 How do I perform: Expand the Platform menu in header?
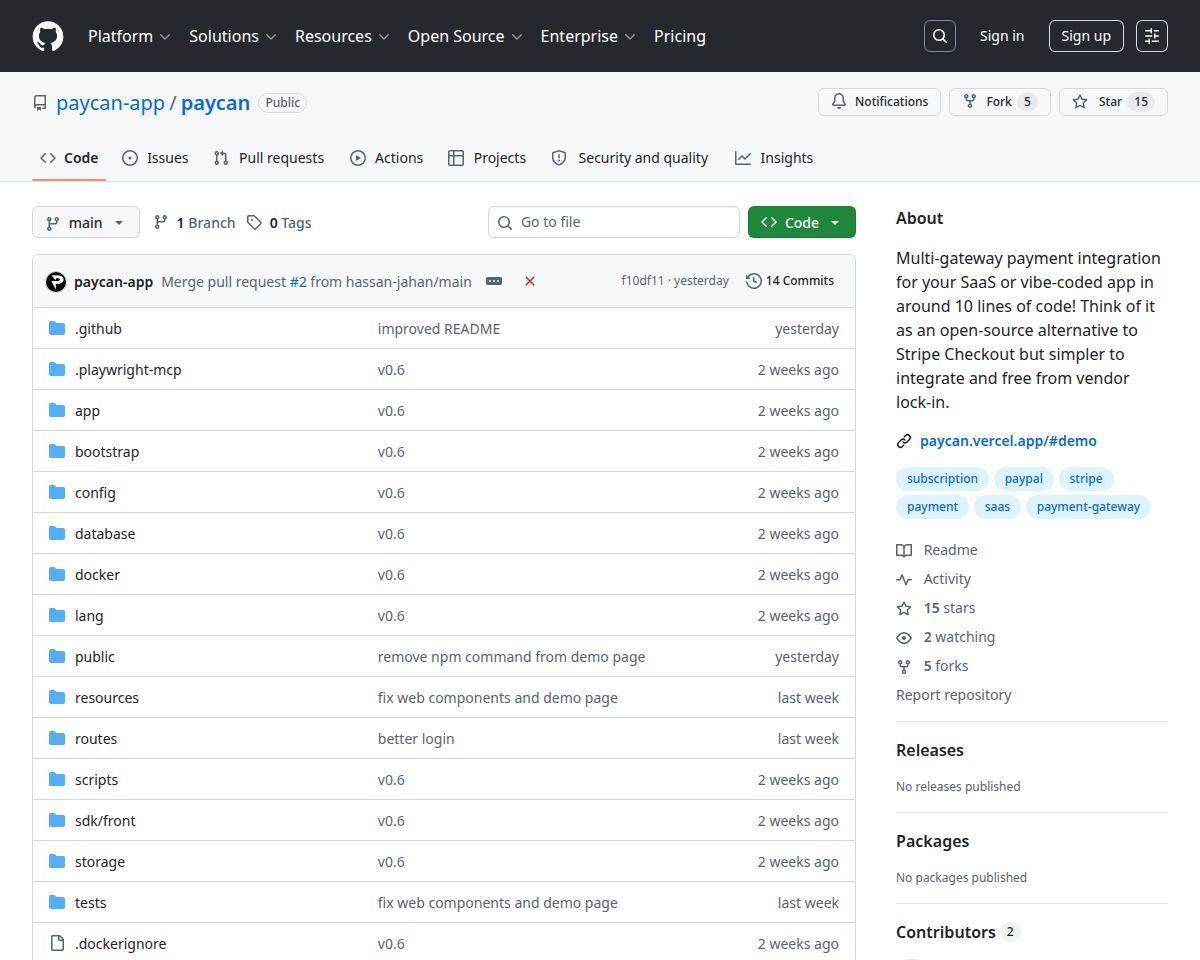coord(129,36)
